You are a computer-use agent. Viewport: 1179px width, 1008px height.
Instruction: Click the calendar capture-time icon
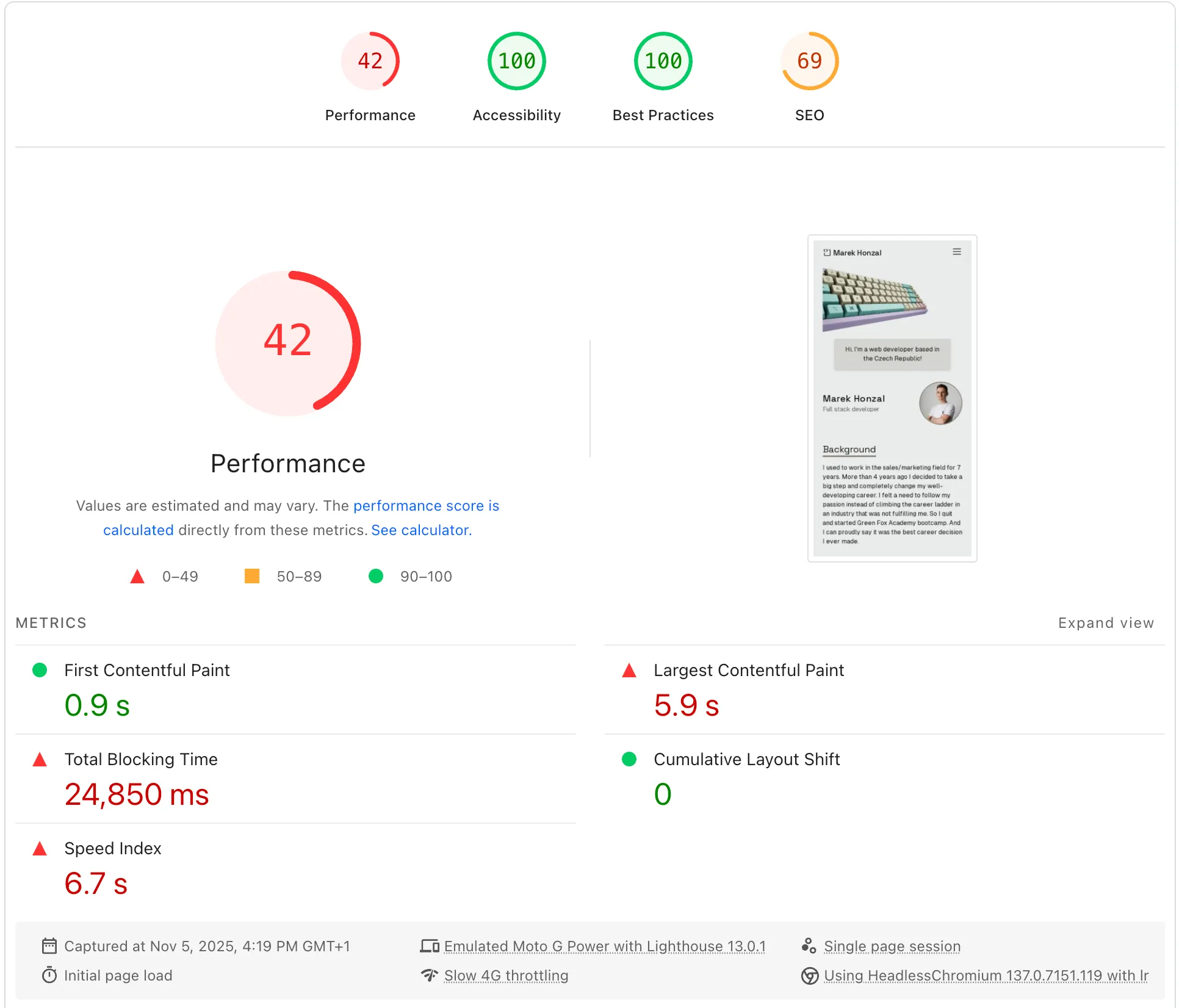pos(49,946)
